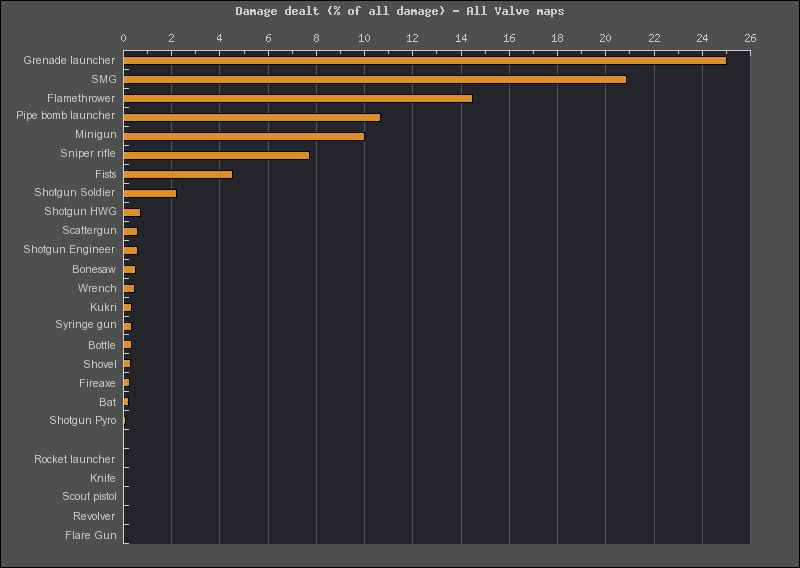Click the Shotgun Soldier orange bar
The image size is (800, 568).
pyautogui.click(x=149, y=193)
